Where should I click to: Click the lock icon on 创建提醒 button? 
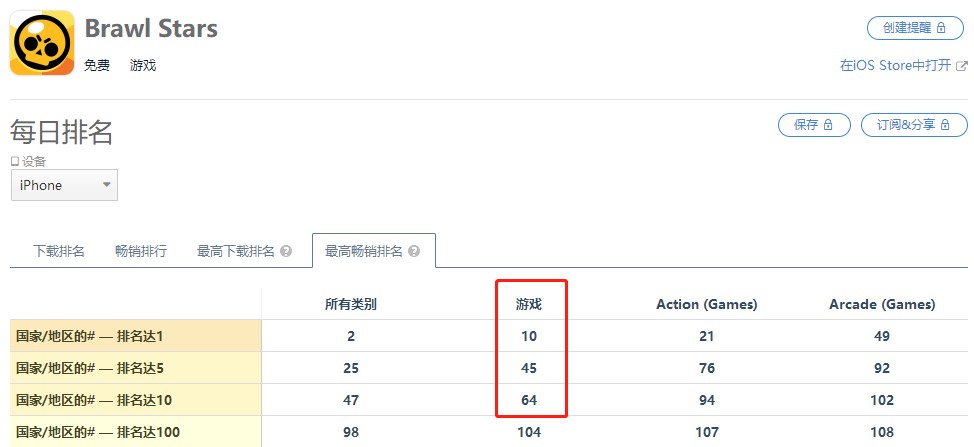940,28
